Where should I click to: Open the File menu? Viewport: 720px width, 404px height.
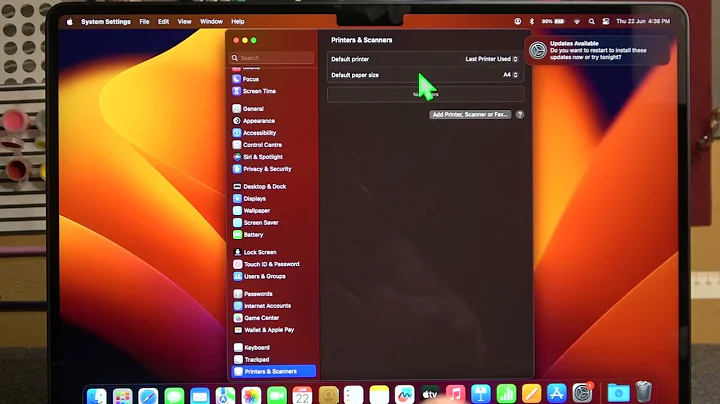(144, 22)
